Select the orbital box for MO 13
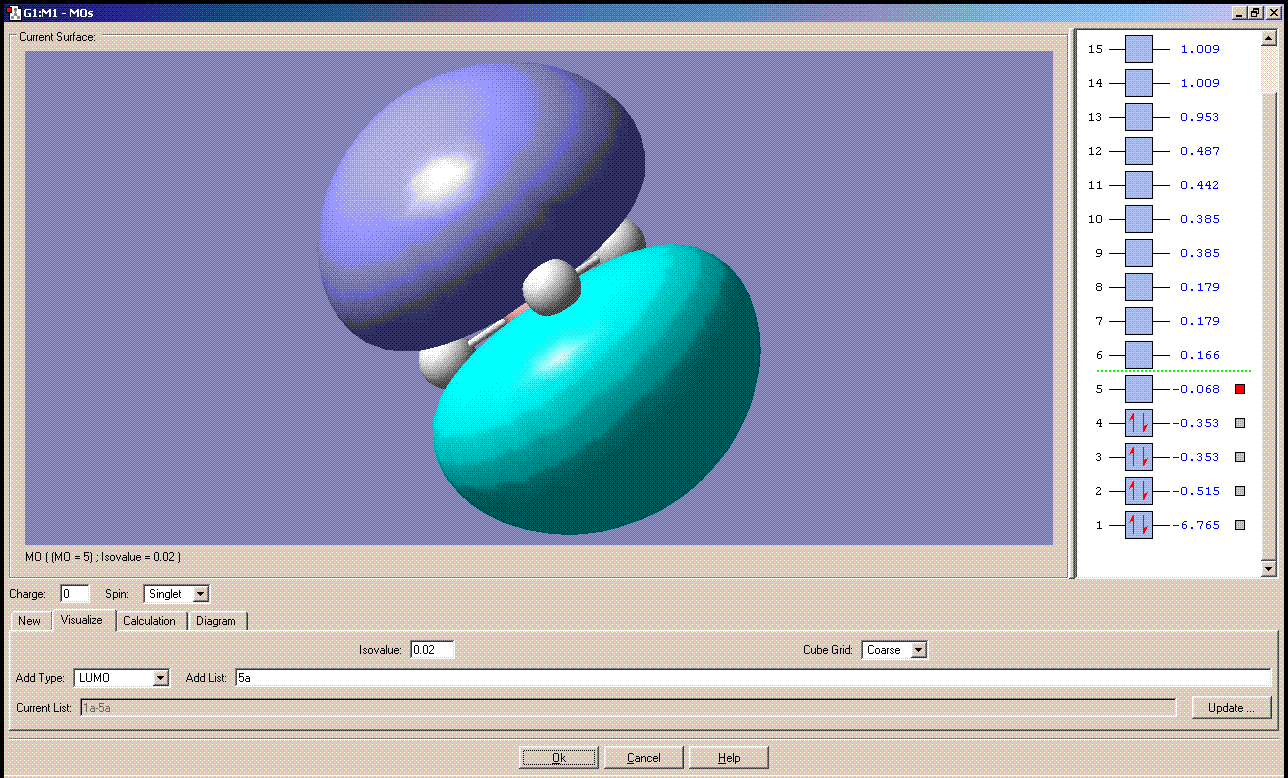This screenshot has width=1288, height=778. pos(1139,117)
